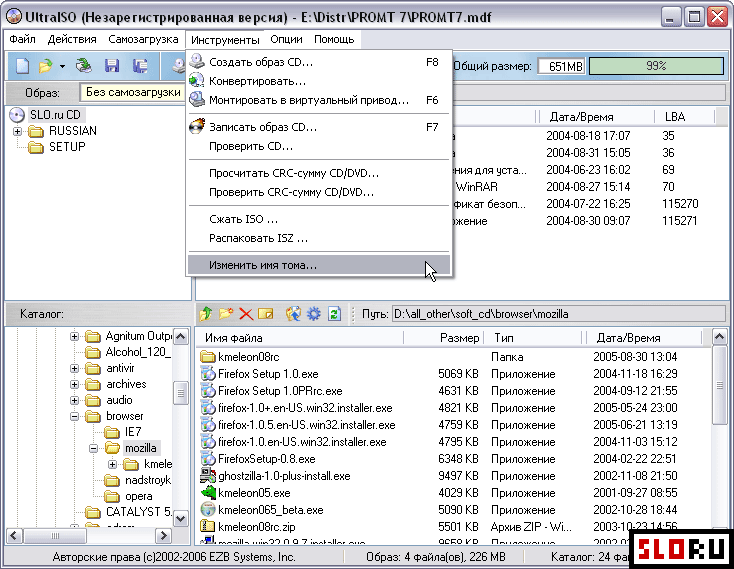Choose Просчитать CRC-сумму CD/DVD… entry
734x569 pixels.
click(x=319, y=173)
